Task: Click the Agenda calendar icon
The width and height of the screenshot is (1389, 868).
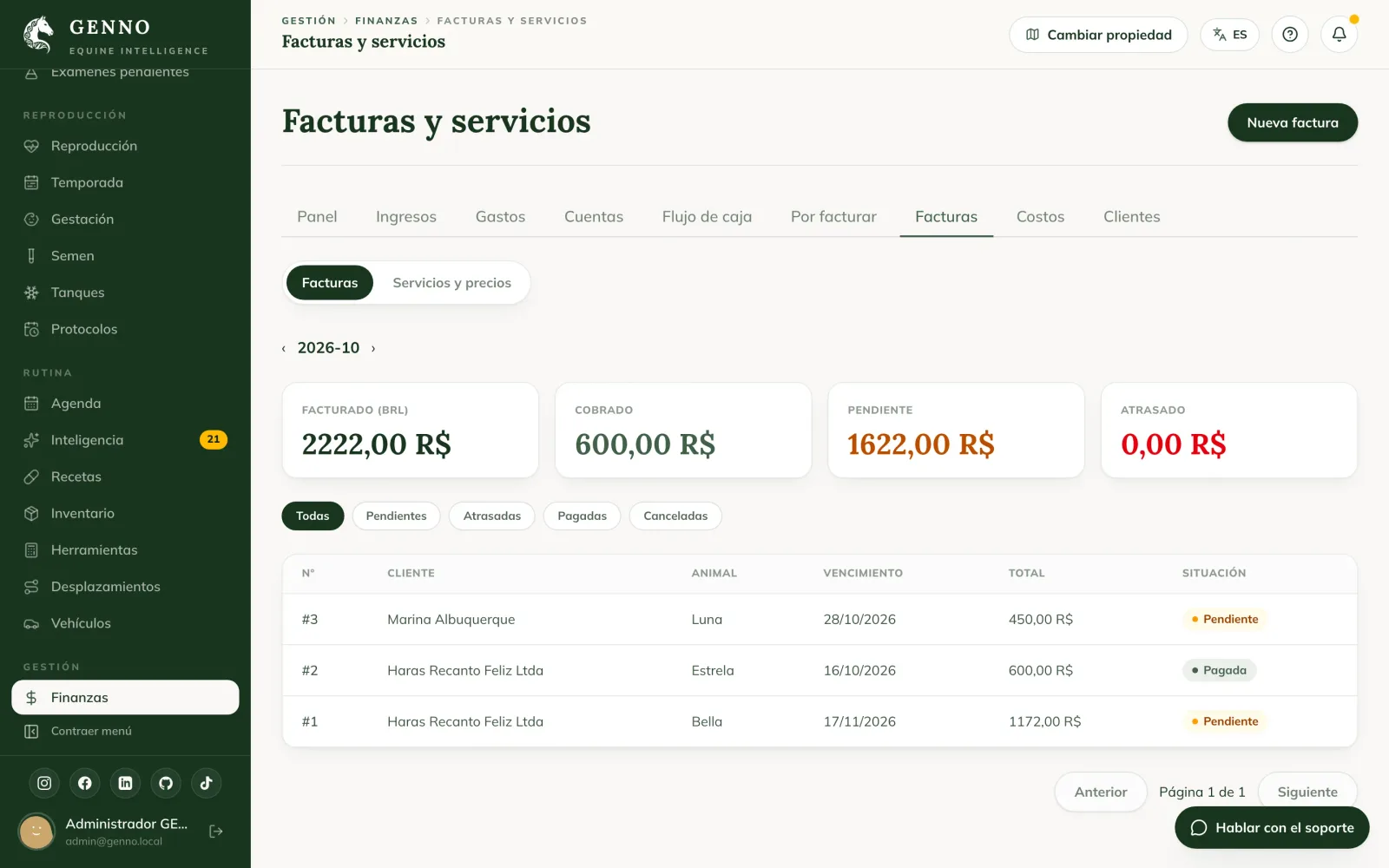Action: [x=31, y=404]
